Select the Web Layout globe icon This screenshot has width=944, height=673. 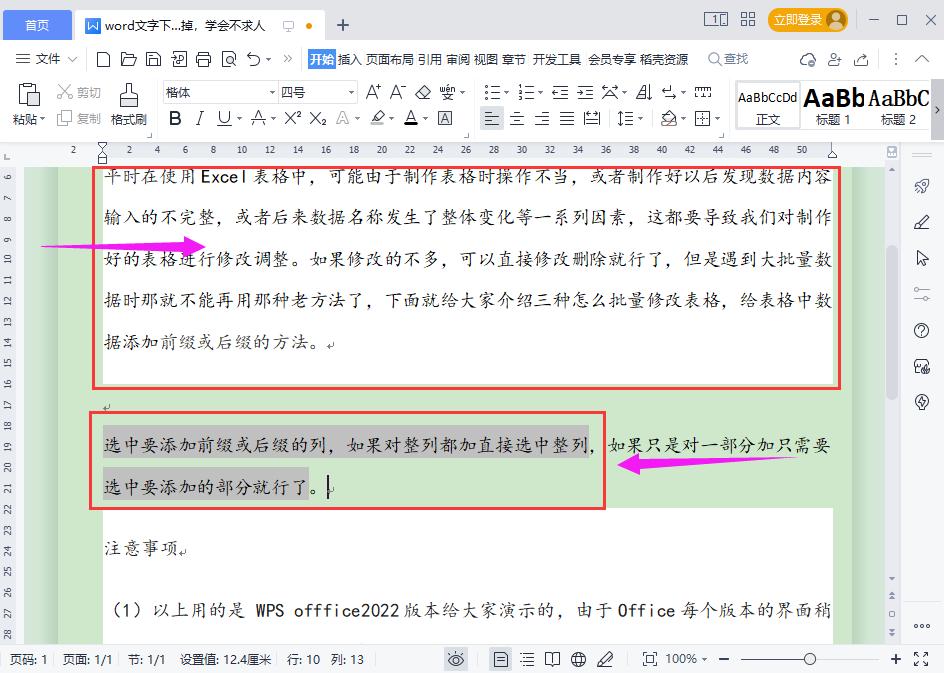coord(577,659)
